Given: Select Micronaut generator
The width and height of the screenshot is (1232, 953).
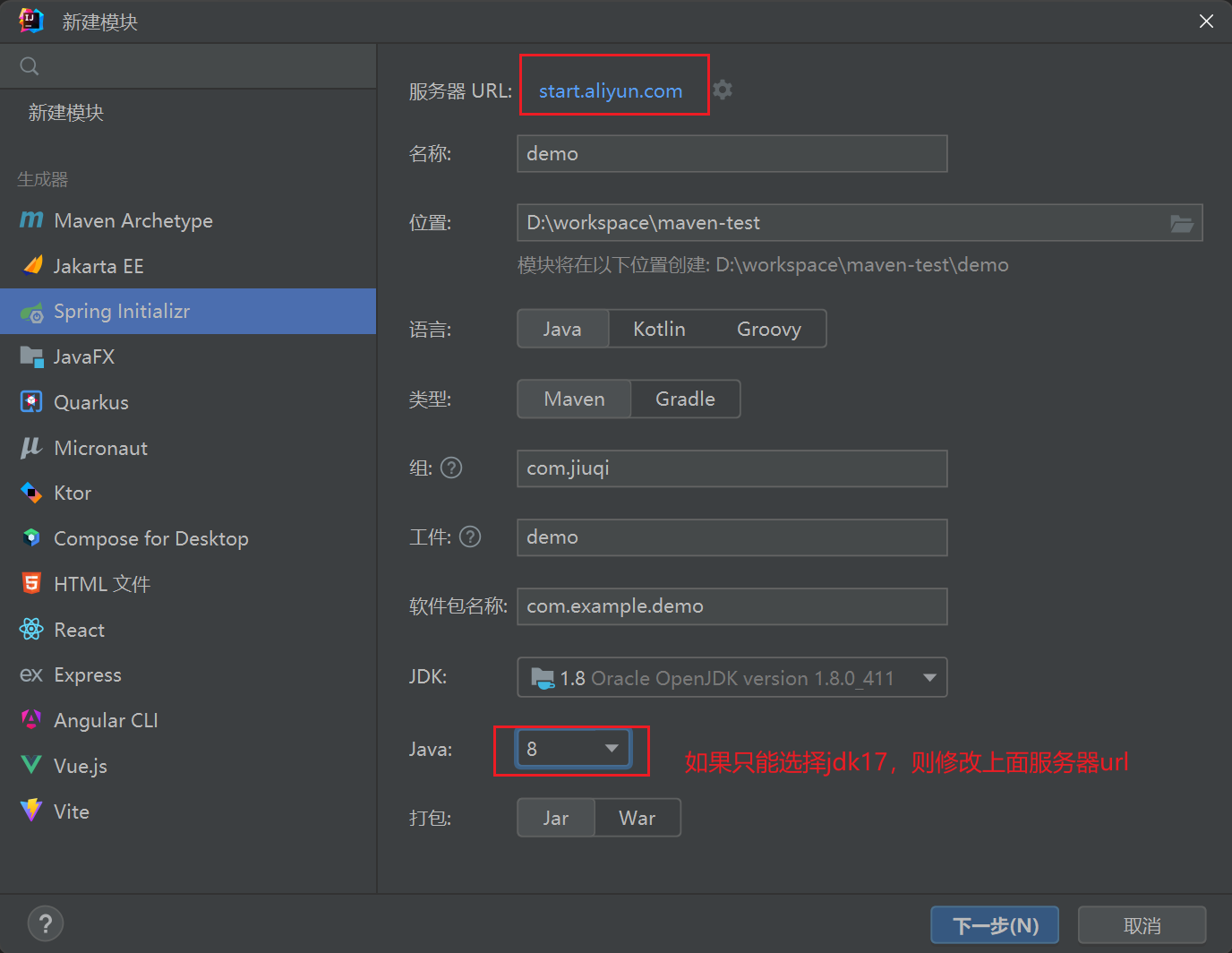Looking at the screenshot, I should tap(188, 448).
